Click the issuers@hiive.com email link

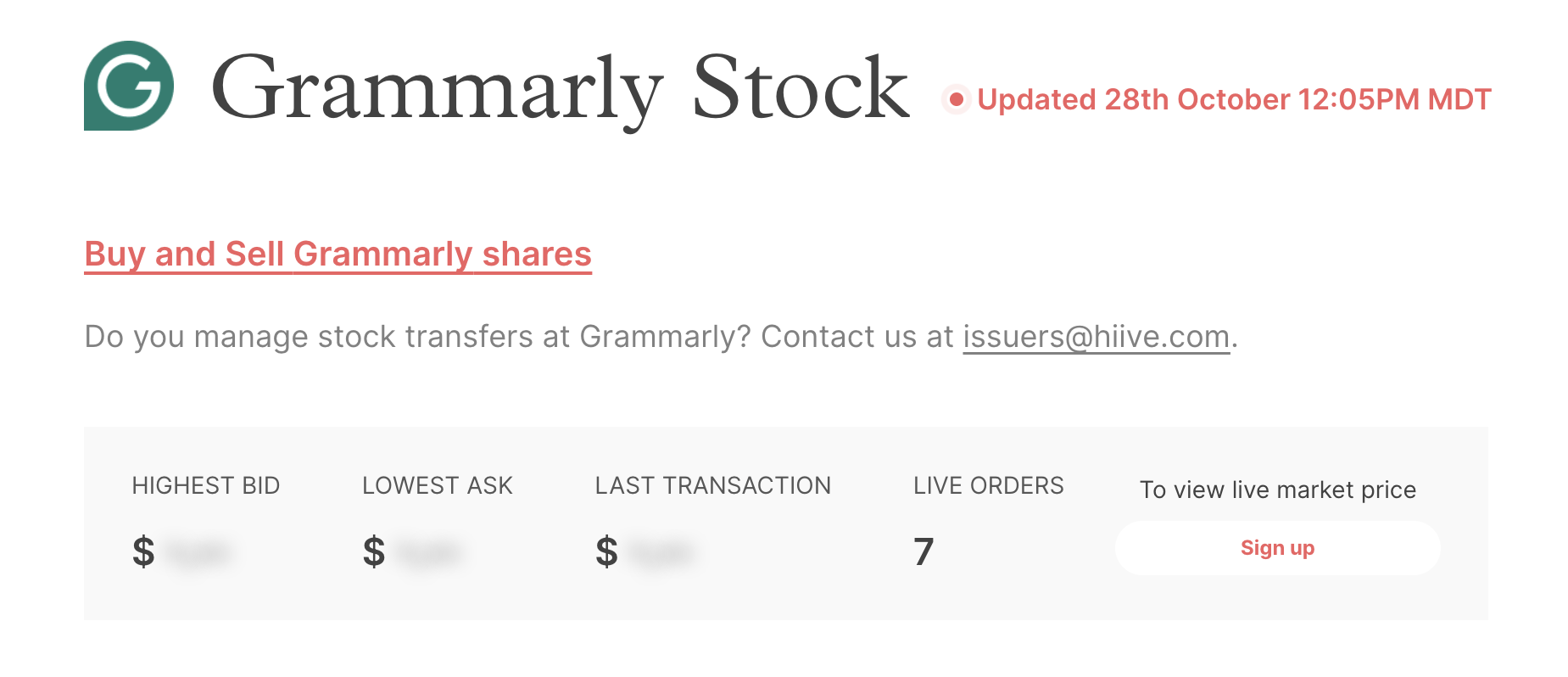coord(1096,337)
